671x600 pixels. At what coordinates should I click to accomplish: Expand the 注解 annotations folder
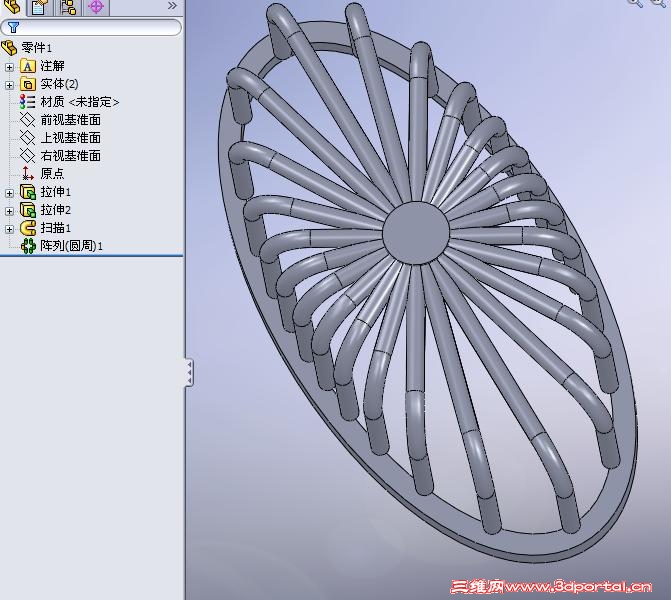click(9, 67)
